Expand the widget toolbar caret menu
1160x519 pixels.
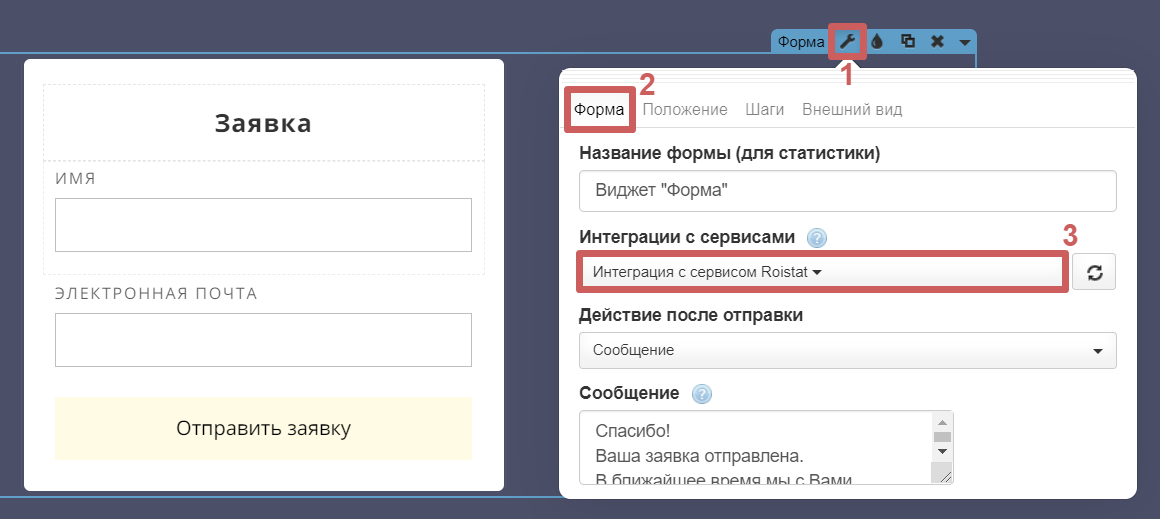pos(963,42)
